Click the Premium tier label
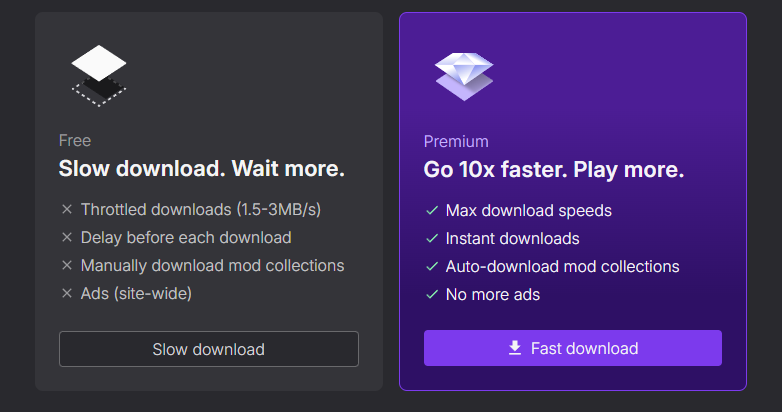Image resolution: width=782 pixels, height=412 pixels. click(x=456, y=142)
